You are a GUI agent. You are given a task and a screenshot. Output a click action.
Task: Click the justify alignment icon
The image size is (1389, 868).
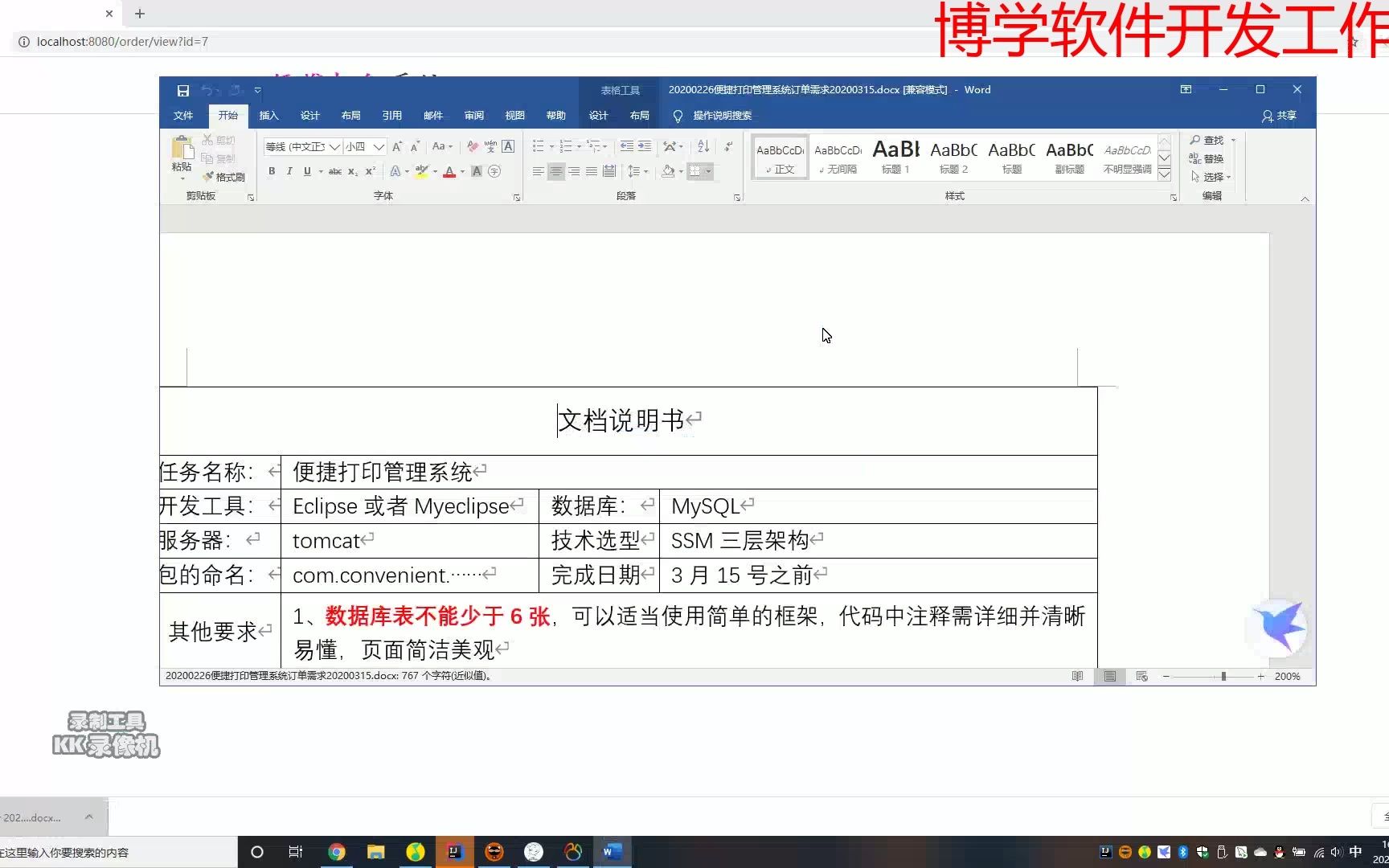[592, 171]
